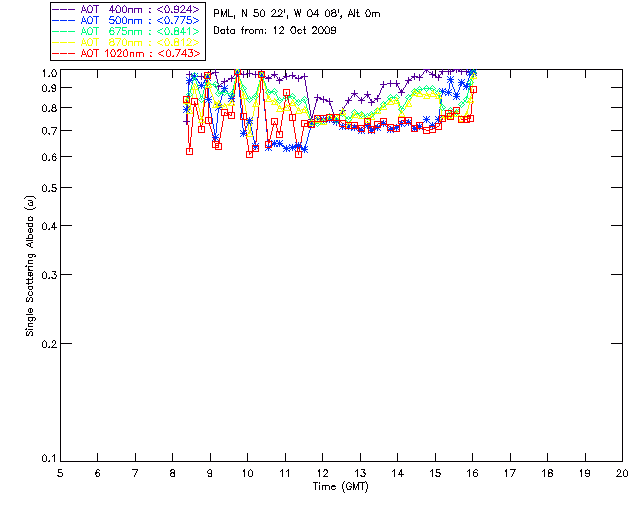The image size is (640, 512).
Task: Click the x-axis label 12
Action: coord(322,473)
